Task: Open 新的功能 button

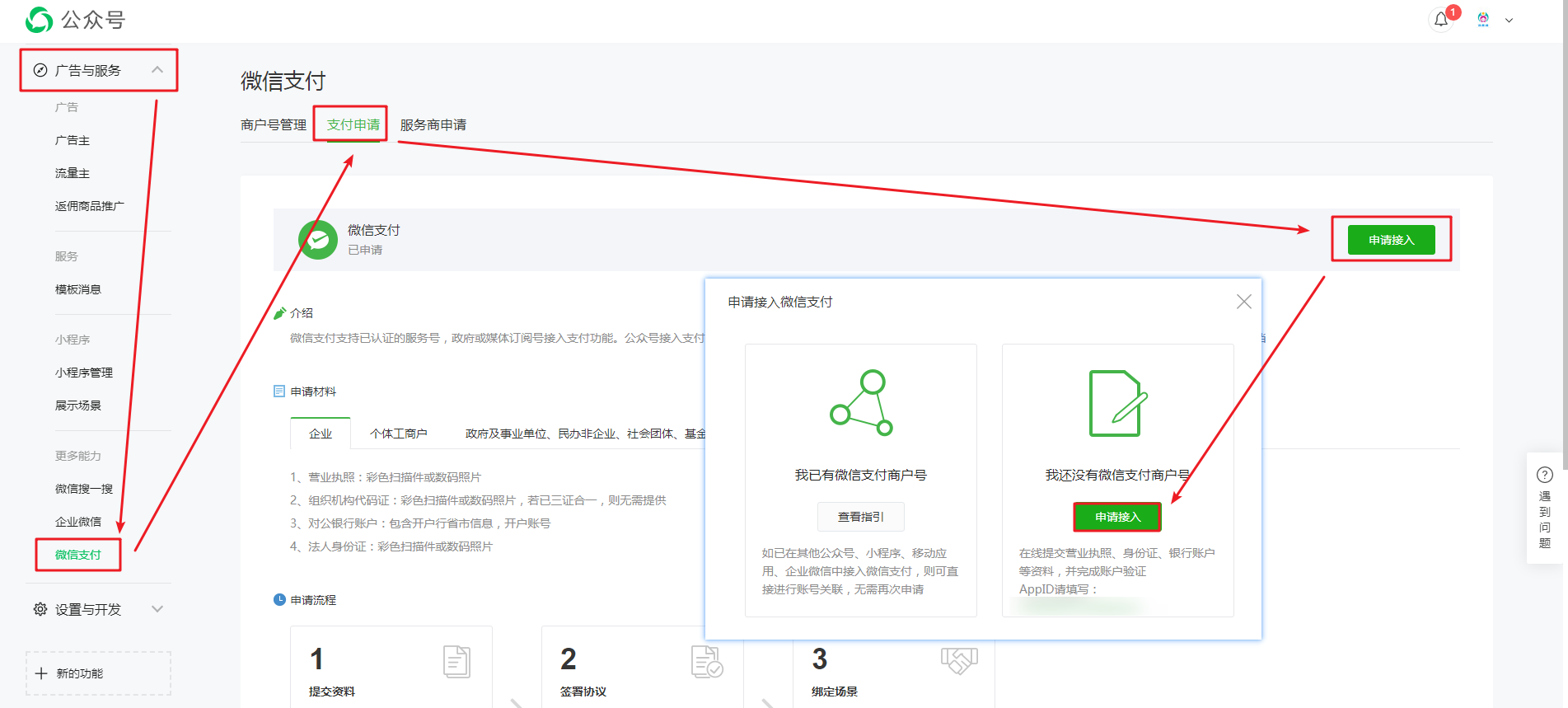Action: (99, 673)
